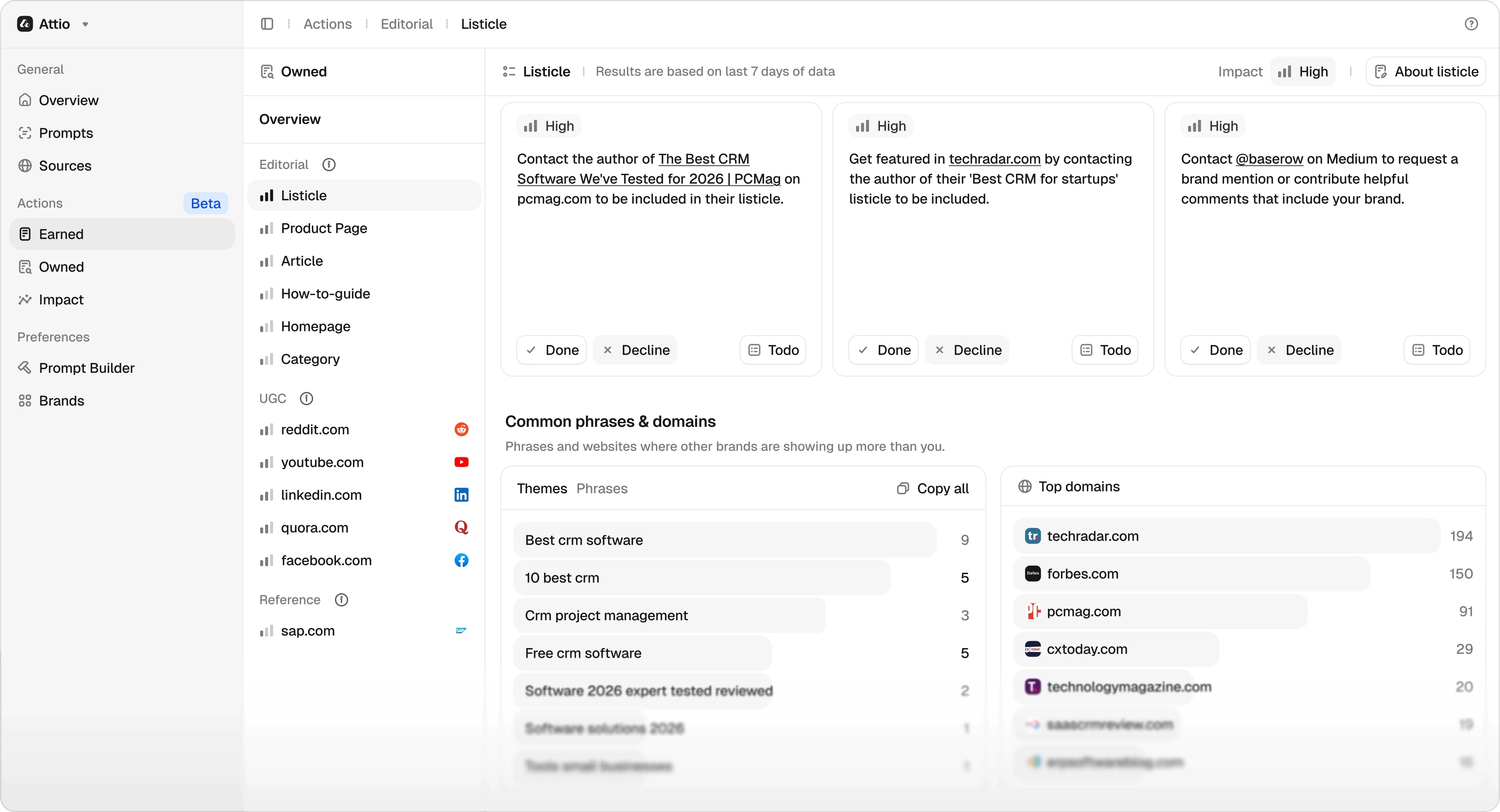Click the LinkedIn logo icon
Image resolution: width=1500 pixels, height=812 pixels.
point(461,495)
